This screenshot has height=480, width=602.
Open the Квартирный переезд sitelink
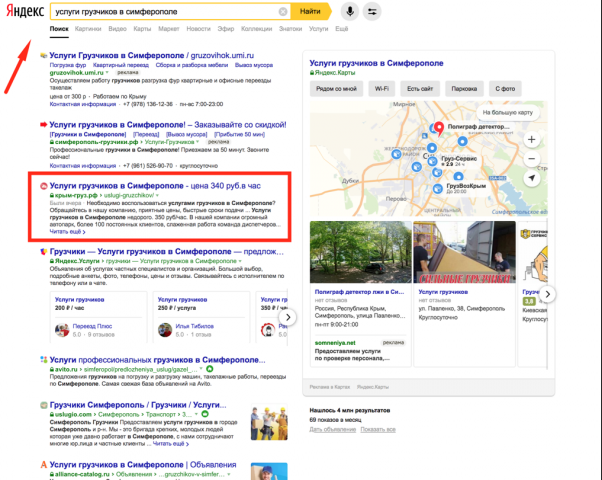tap(121, 65)
